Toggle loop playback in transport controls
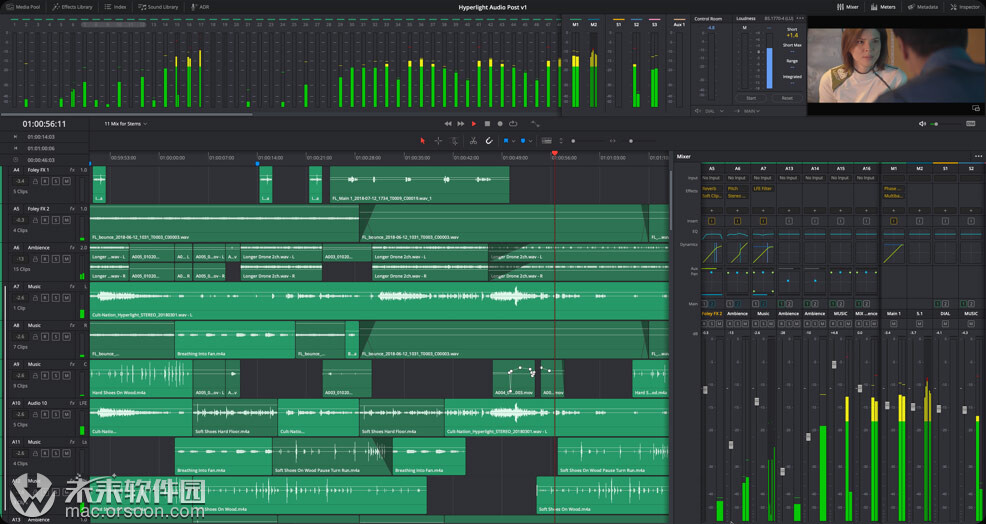Image resolution: width=986 pixels, height=524 pixels. 513,124
